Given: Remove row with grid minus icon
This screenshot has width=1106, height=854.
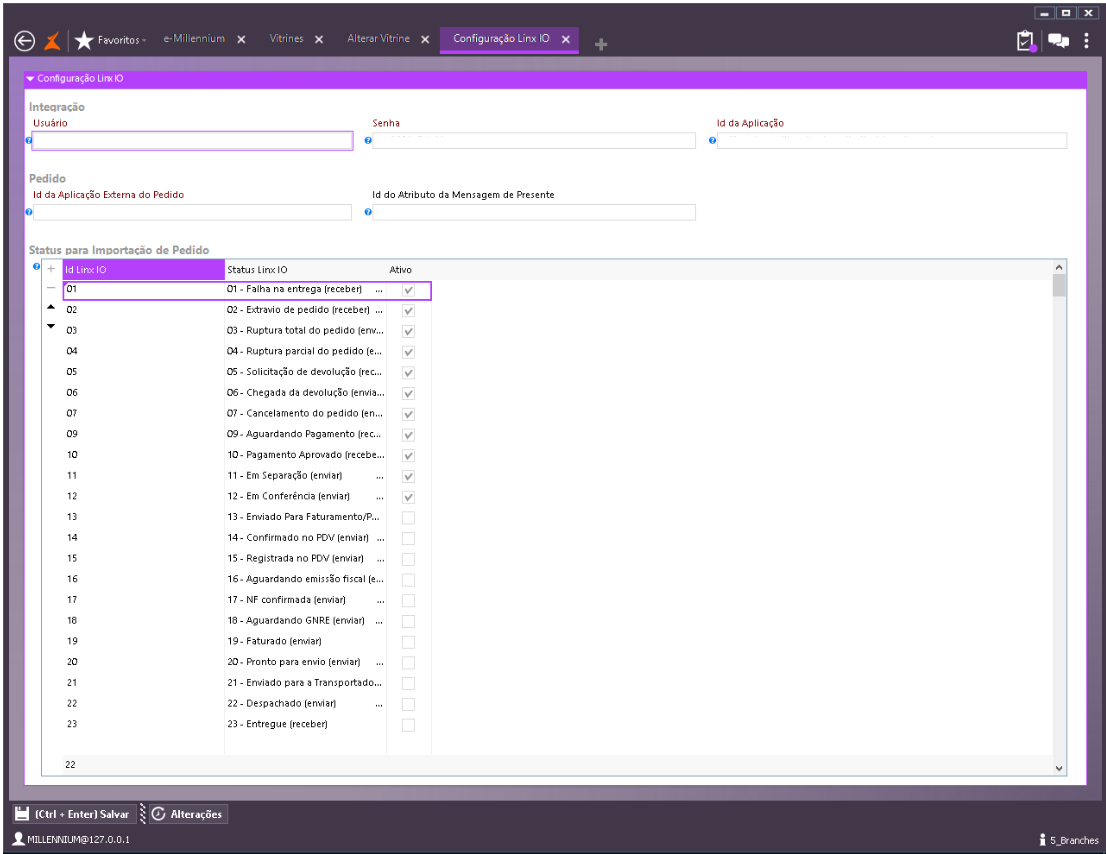Looking at the screenshot, I should pos(51,288).
